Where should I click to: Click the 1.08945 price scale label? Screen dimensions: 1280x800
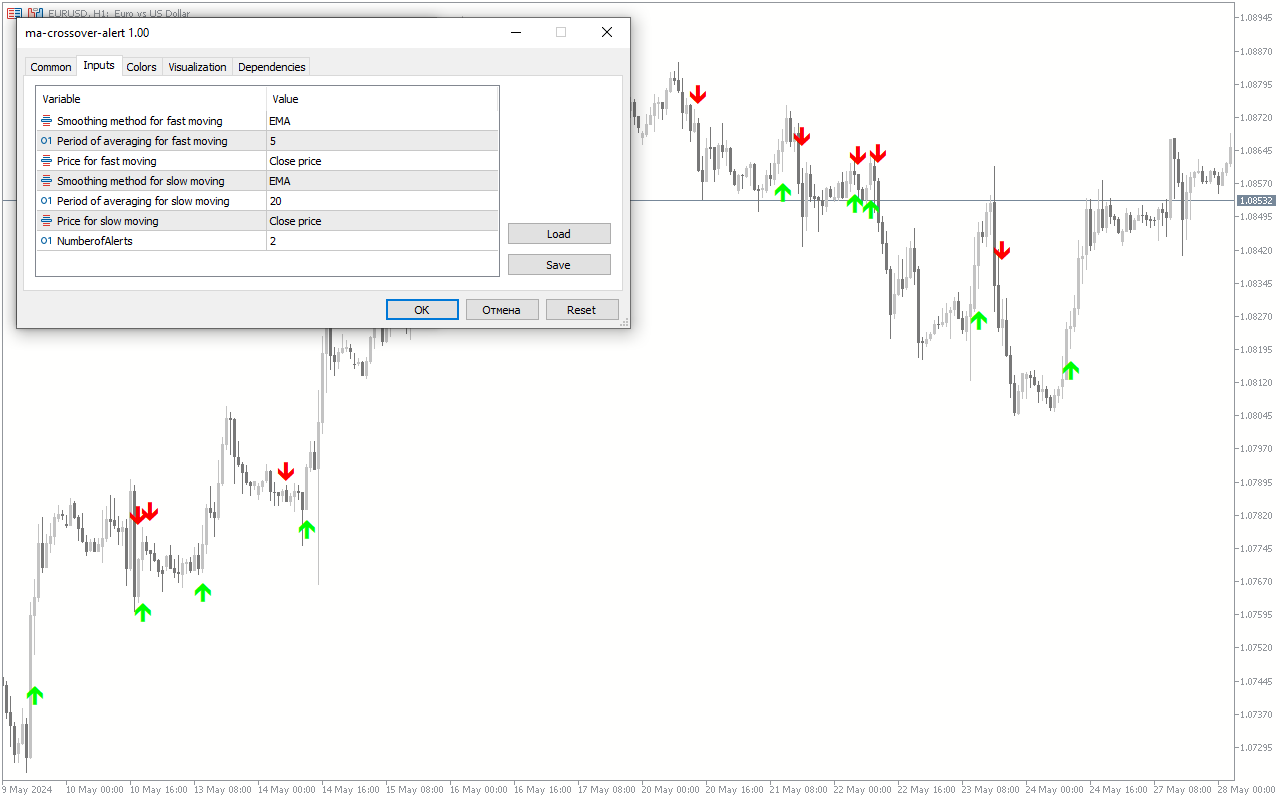click(x=1256, y=18)
